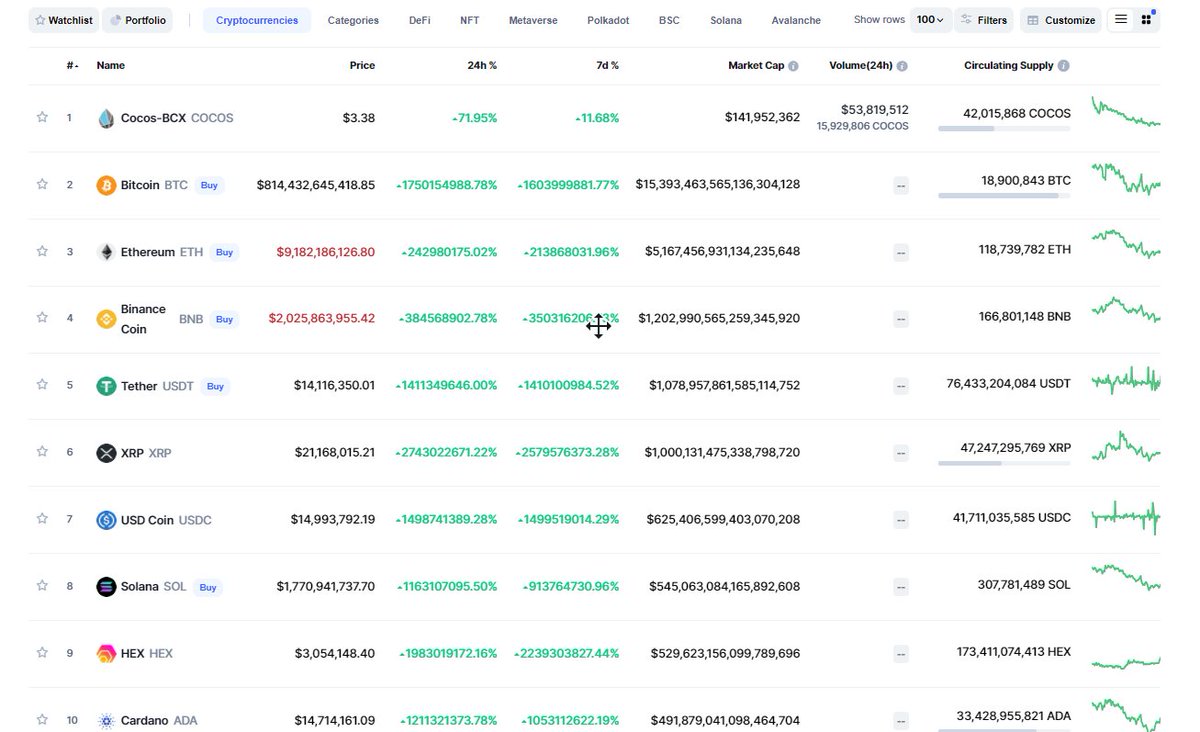Star USD Coin for the watchlist

click(x=42, y=518)
